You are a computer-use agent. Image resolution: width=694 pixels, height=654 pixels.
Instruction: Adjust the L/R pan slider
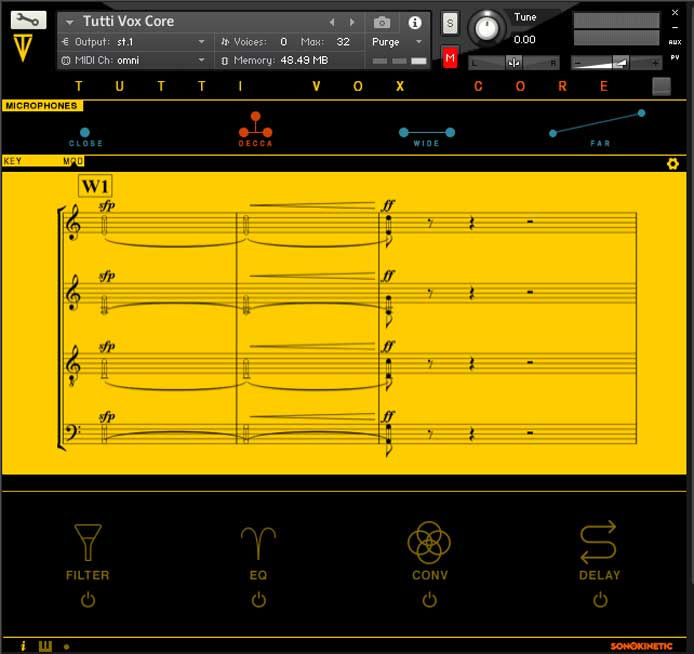tap(514, 63)
